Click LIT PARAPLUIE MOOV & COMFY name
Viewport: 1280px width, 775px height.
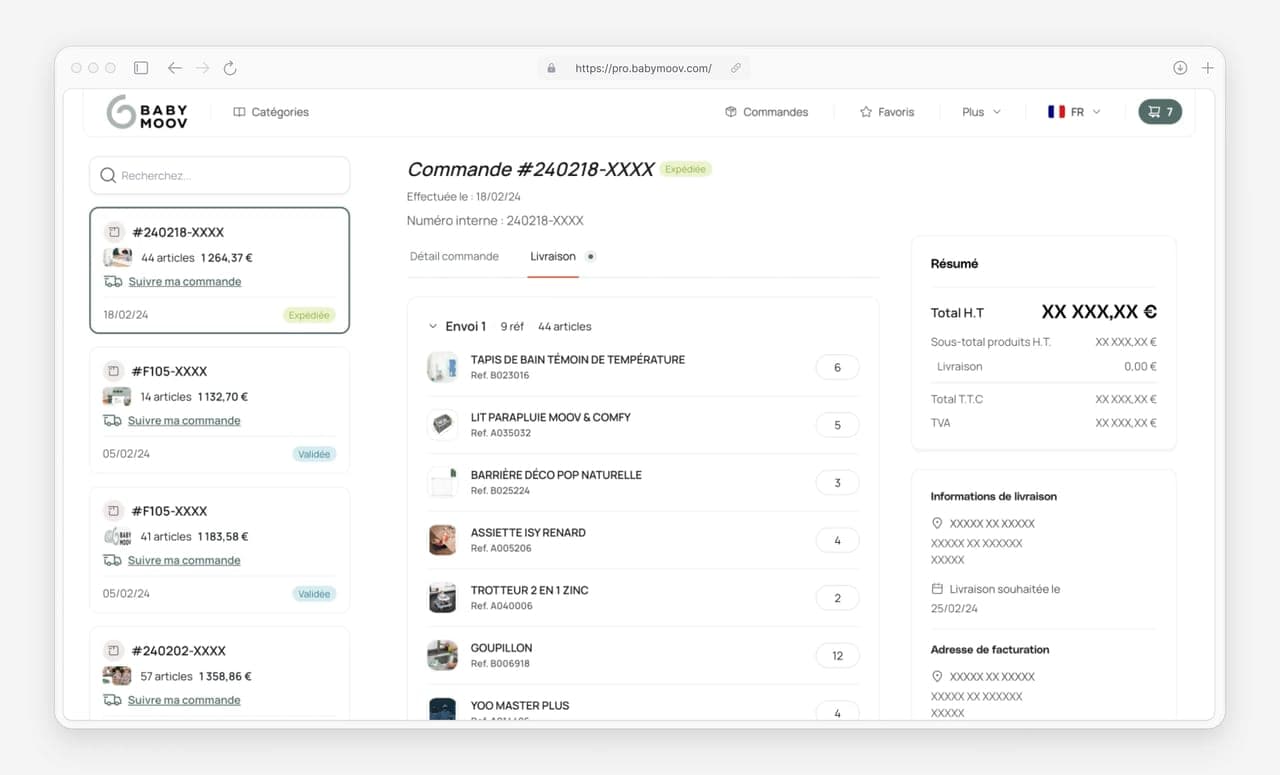[x=551, y=418]
